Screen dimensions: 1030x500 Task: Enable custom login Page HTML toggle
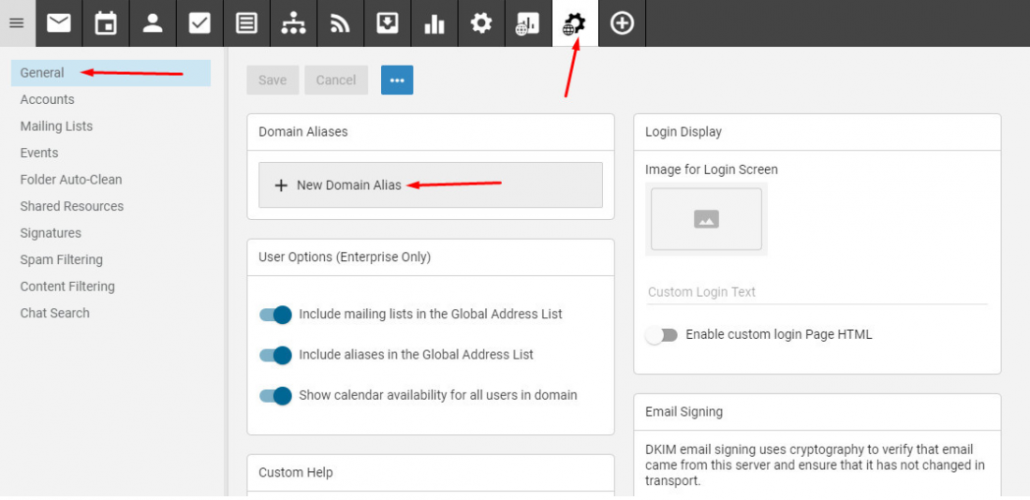[661, 335]
